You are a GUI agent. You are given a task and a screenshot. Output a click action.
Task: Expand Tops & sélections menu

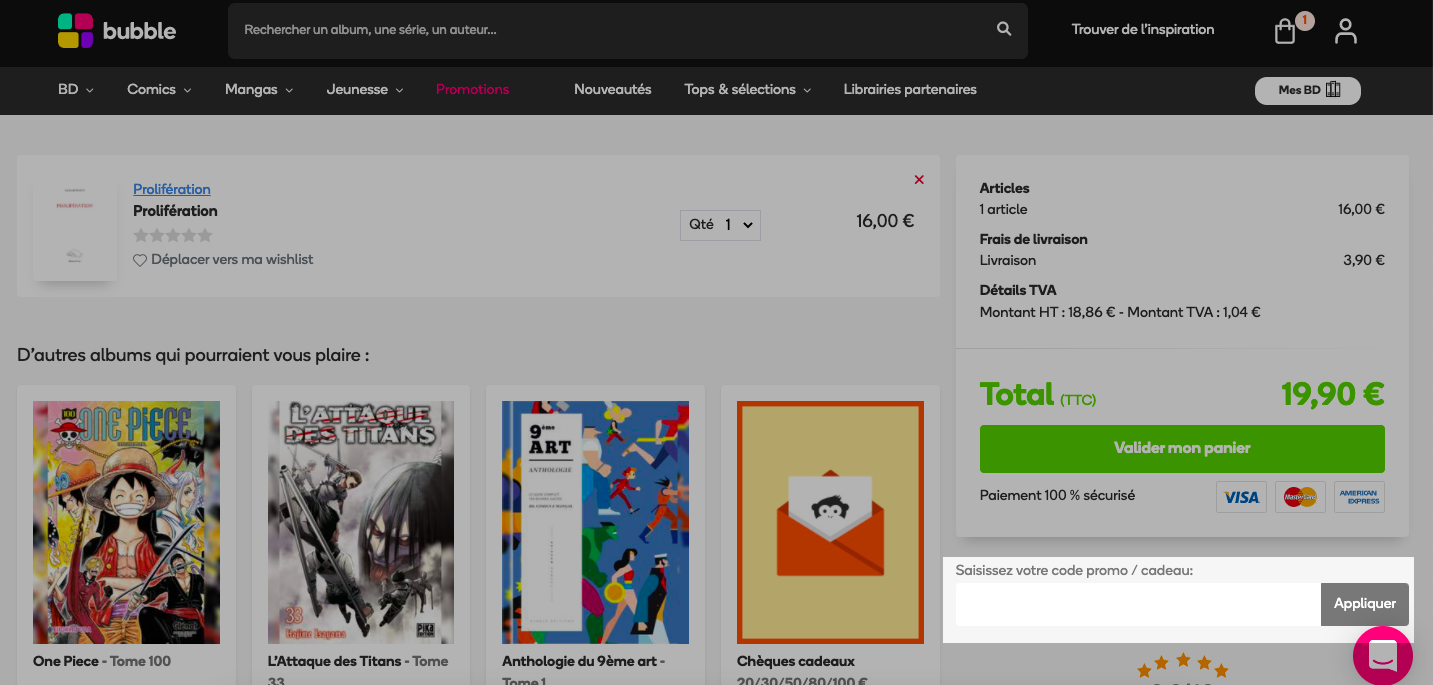click(x=748, y=90)
